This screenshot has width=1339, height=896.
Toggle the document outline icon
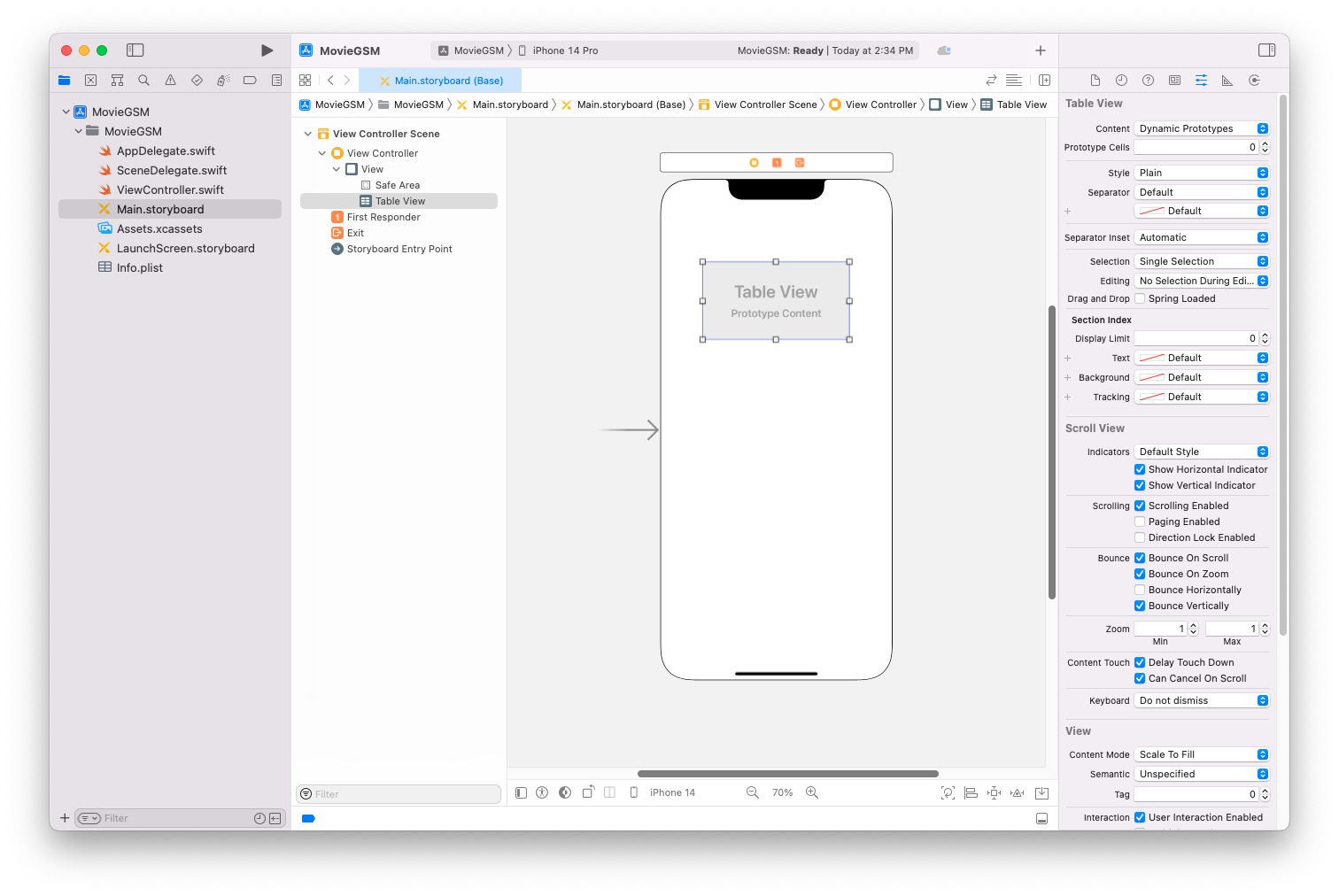click(521, 792)
